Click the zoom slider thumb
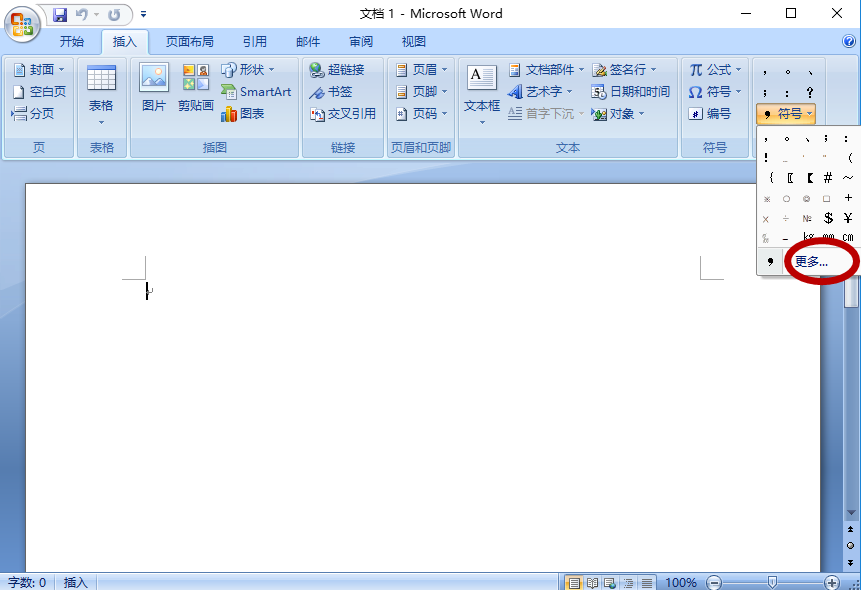The height and width of the screenshot is (590, 861). [772, 582]
